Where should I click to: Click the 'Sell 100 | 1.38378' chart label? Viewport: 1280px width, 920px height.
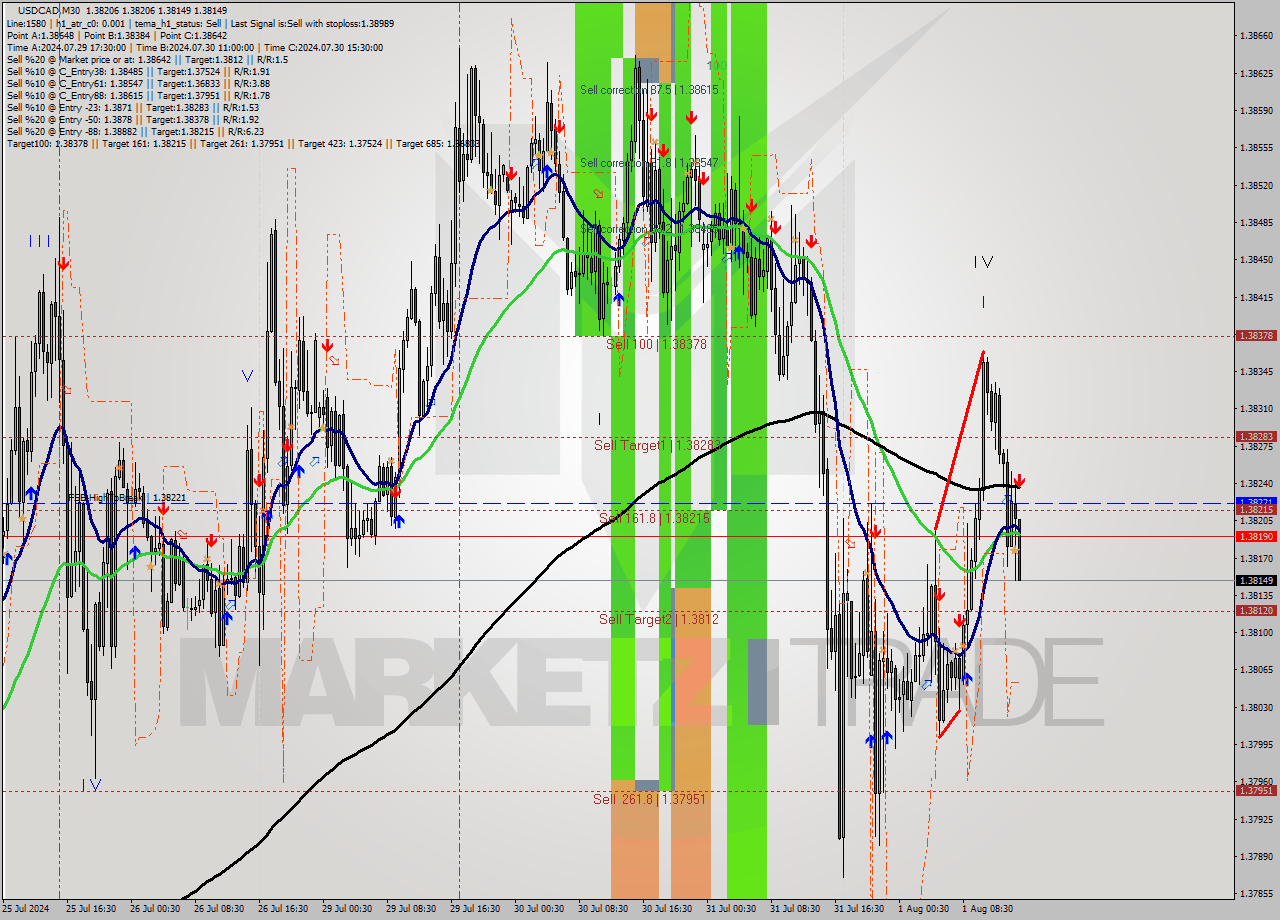(656, 344)
